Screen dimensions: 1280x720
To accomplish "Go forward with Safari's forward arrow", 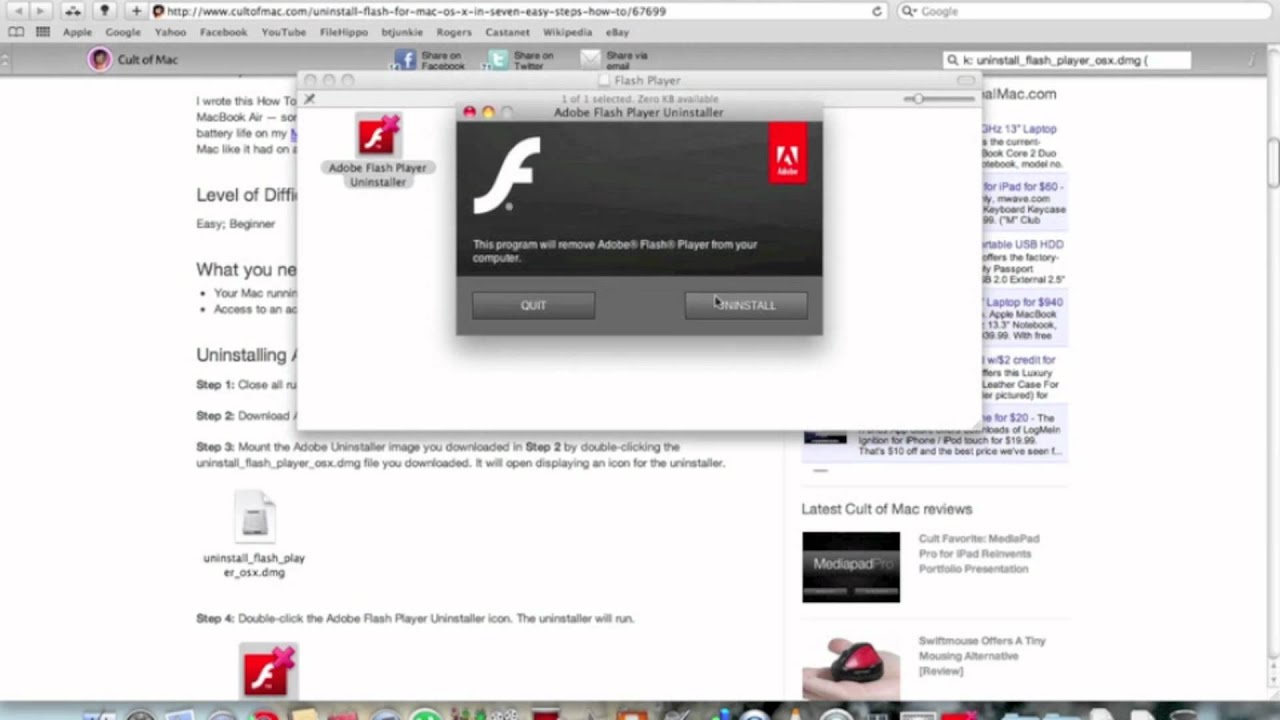I will [x=41, y=11].
